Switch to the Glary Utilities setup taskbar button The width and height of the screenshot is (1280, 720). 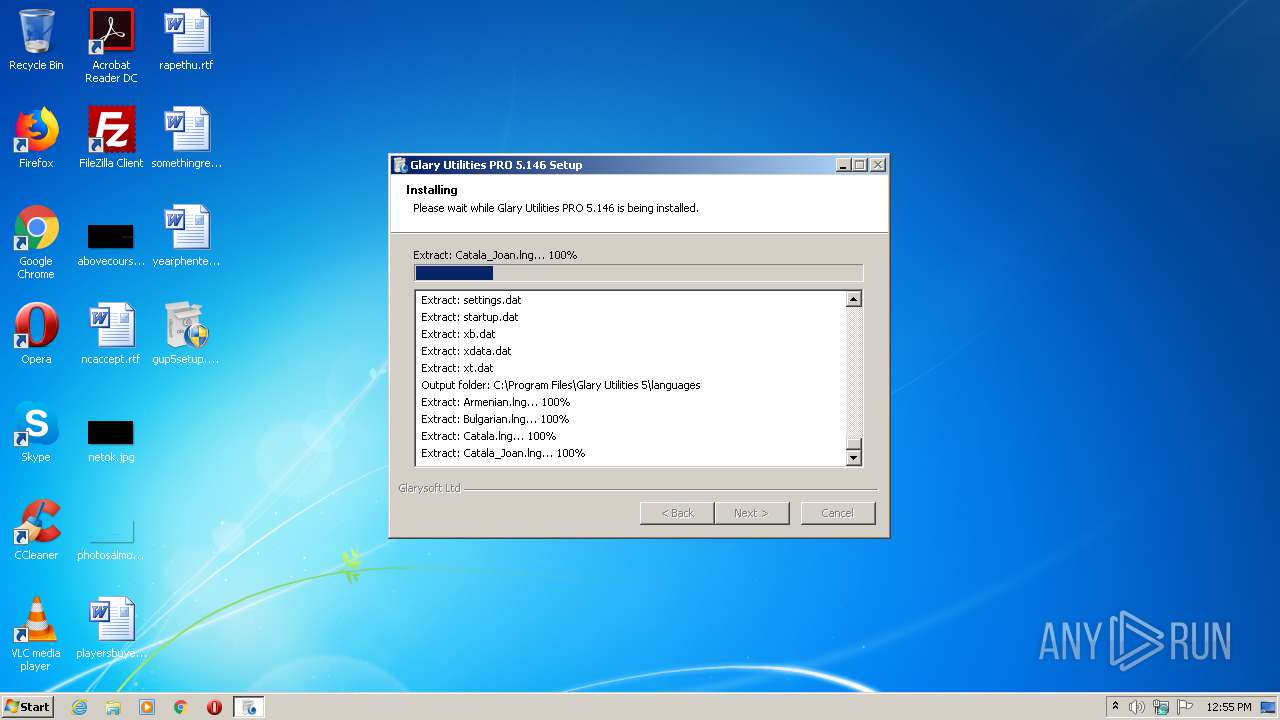pos(249,707)
